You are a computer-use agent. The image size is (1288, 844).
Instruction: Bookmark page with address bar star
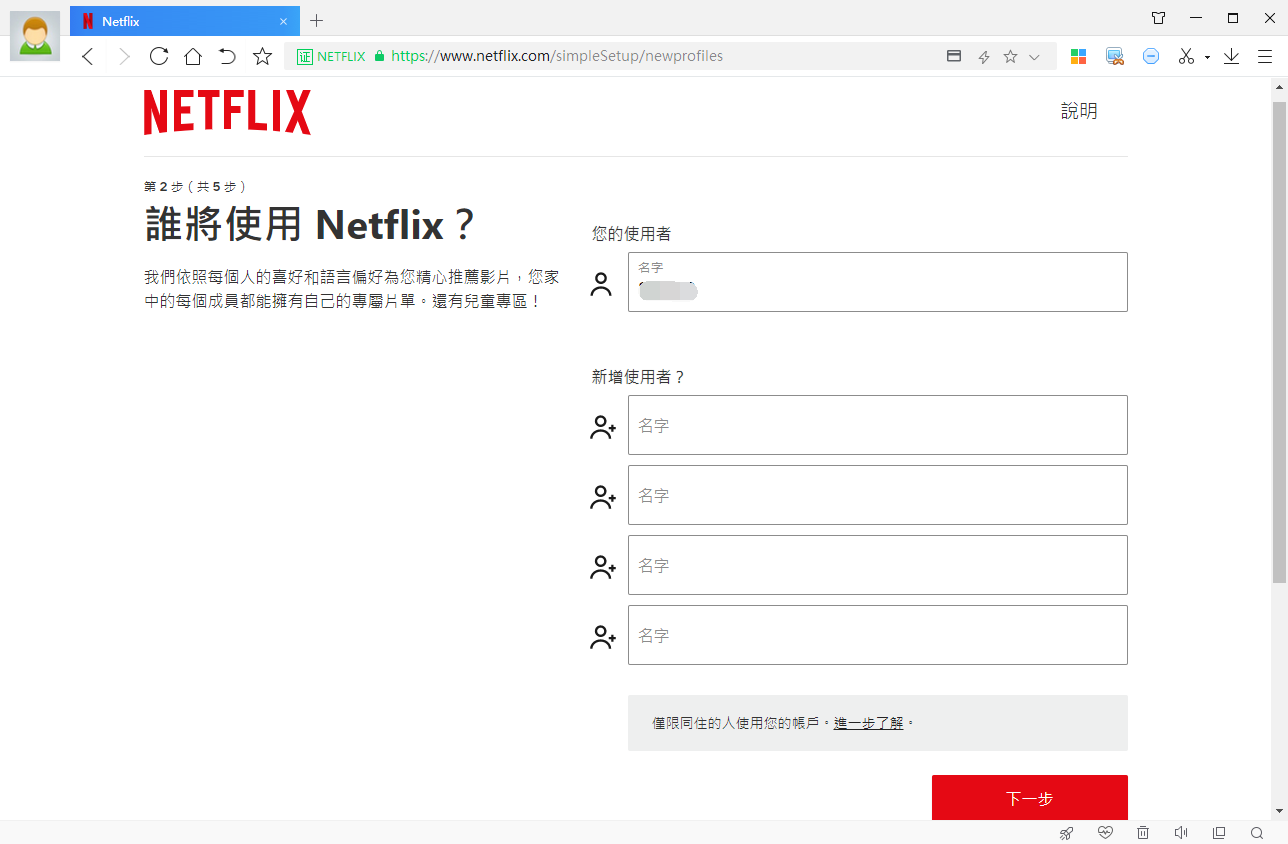tap(1010, 57)
